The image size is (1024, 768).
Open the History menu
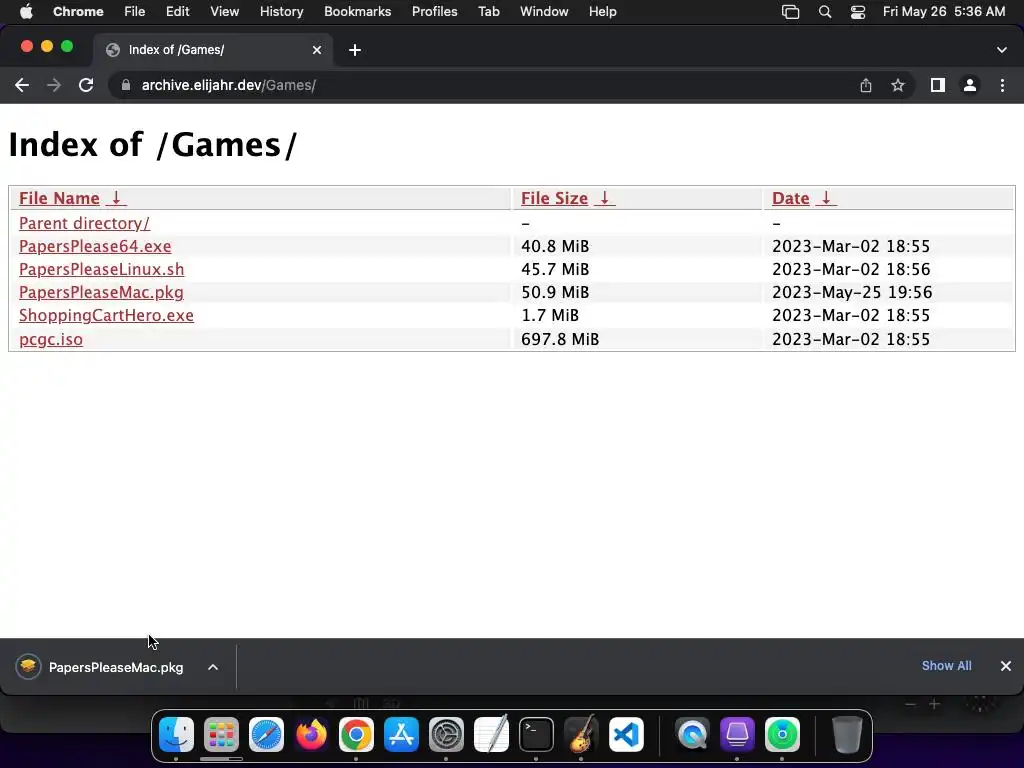(281, 12)
